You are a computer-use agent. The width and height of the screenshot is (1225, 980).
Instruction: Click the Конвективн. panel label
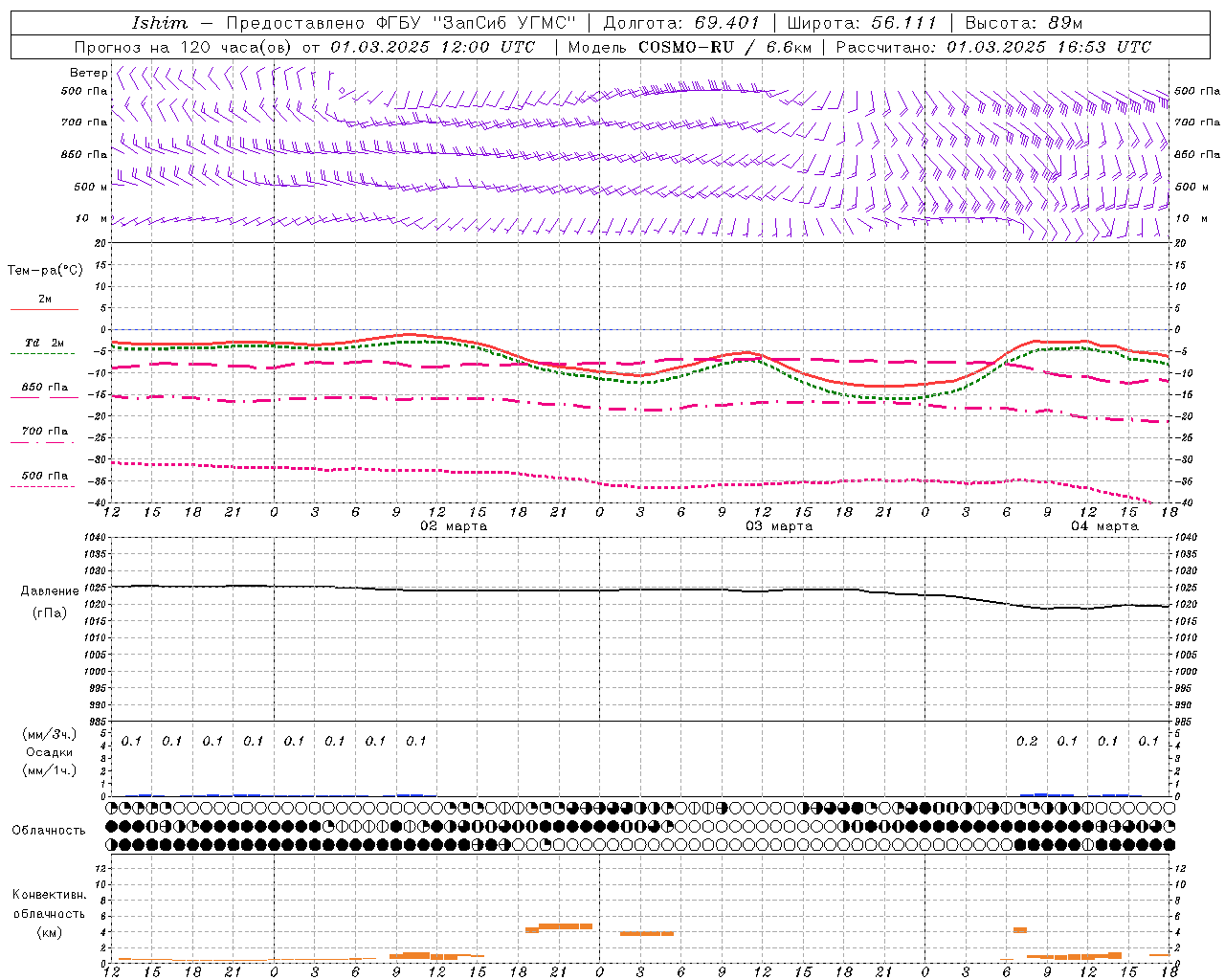tap(50, 896)
